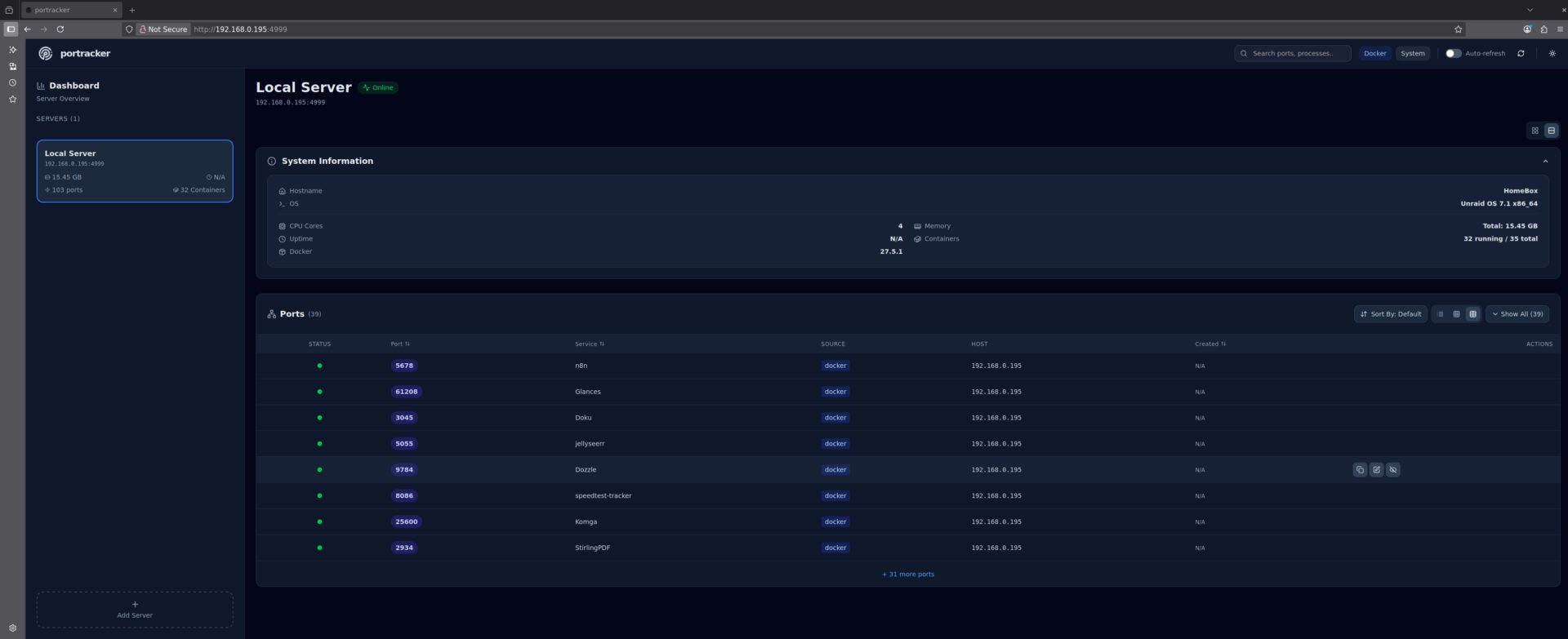Open browser sidebar settings gear
The image size is (1568, 639).
[12, 628]
